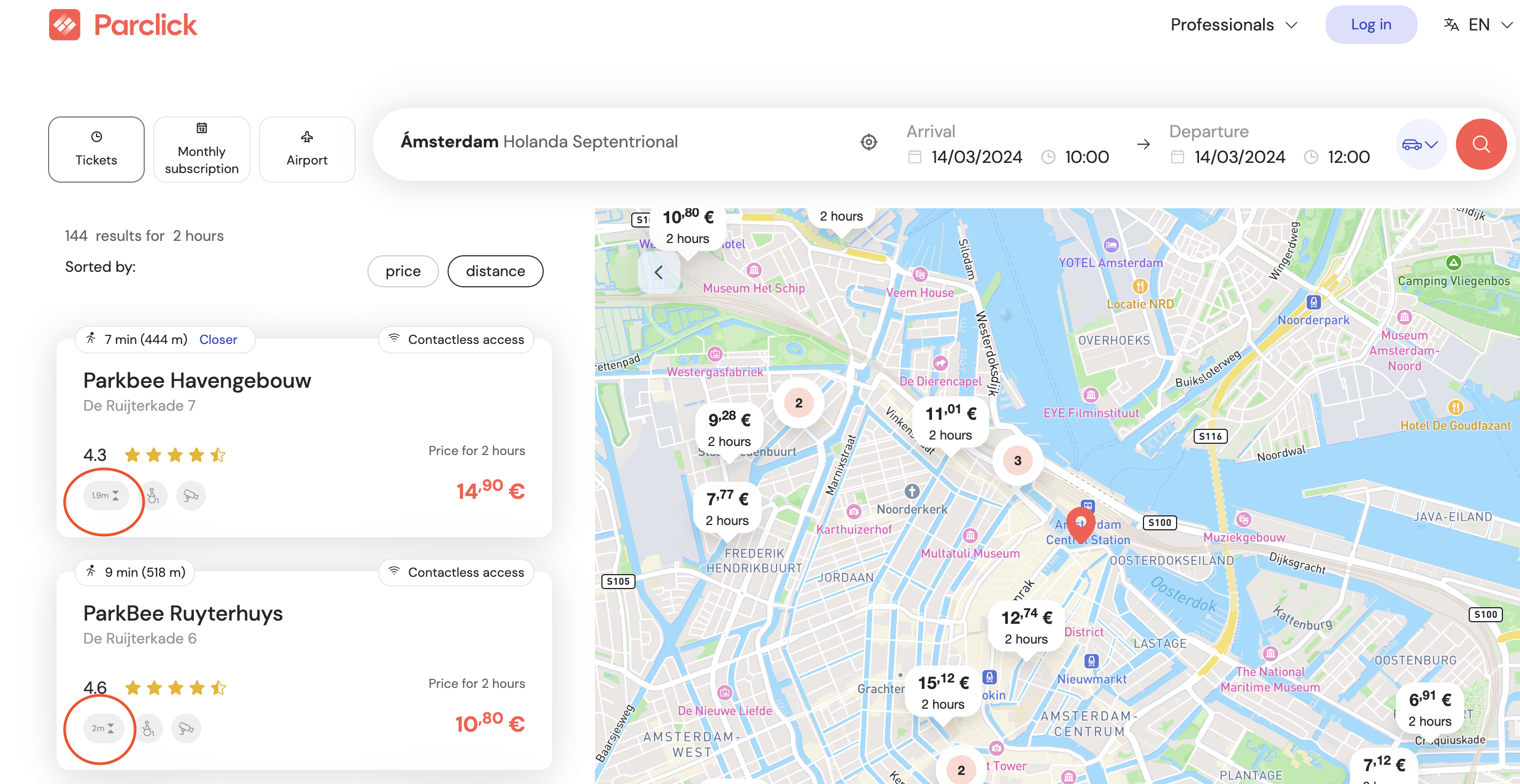Click the red location pin on map

pyautogui.click(x=1080, y=523)
